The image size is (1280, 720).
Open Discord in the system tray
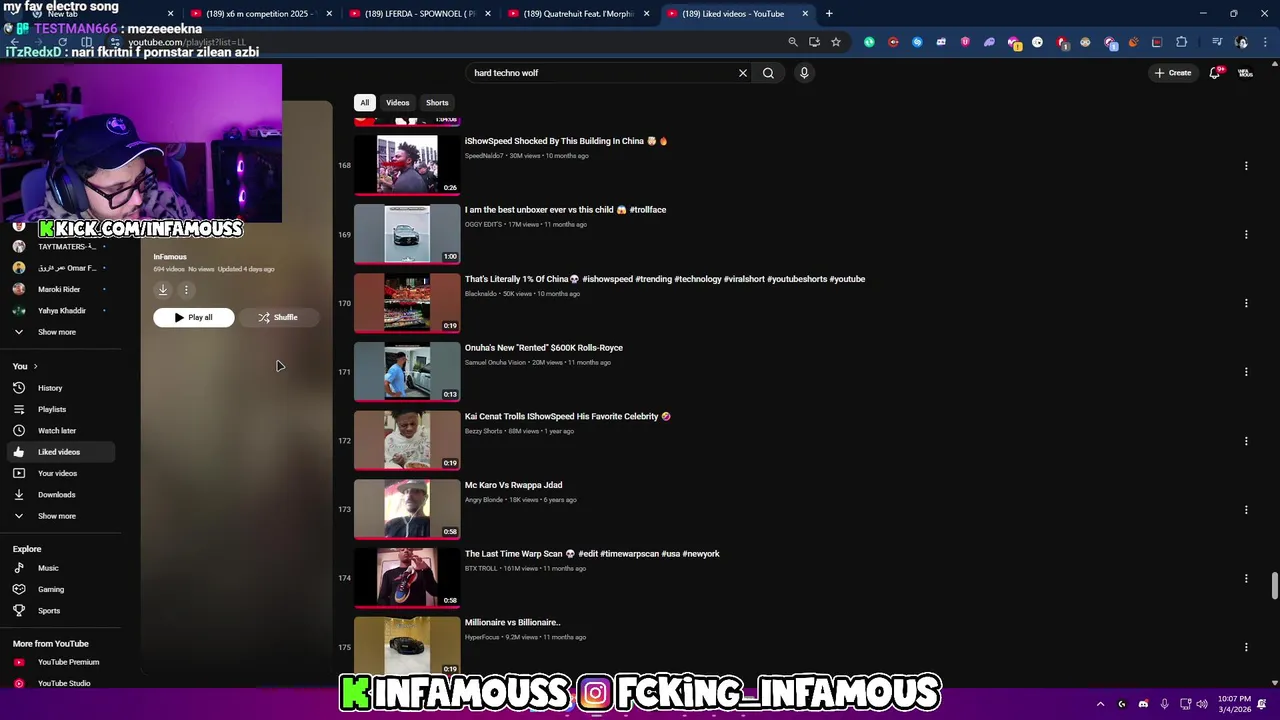pyautogui.click(x=1143, y=704)
